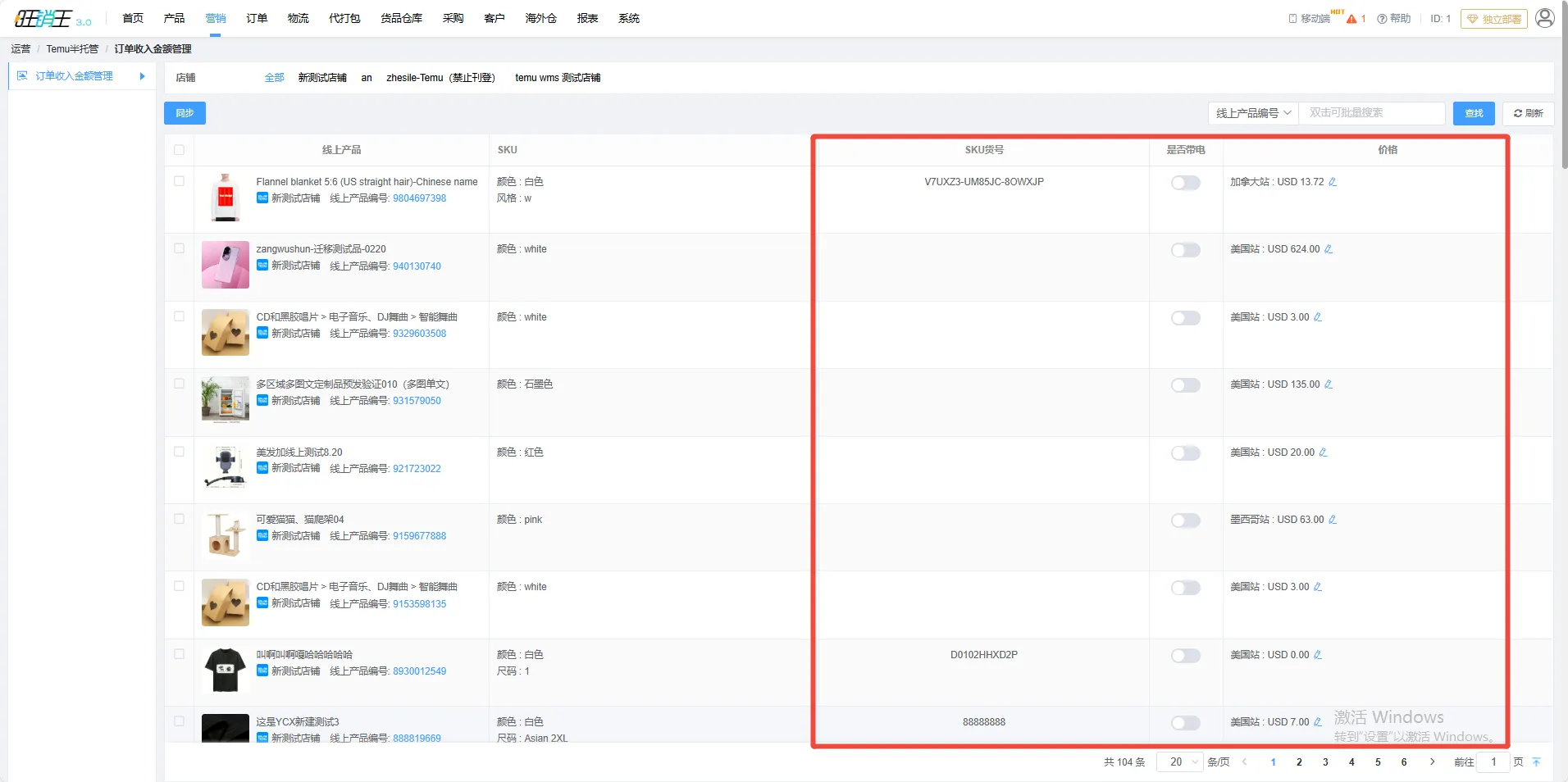The image size is (1568, 782).
Task: Open the 20 条/页 page size dropdown
Action: tap(1179, 762)
